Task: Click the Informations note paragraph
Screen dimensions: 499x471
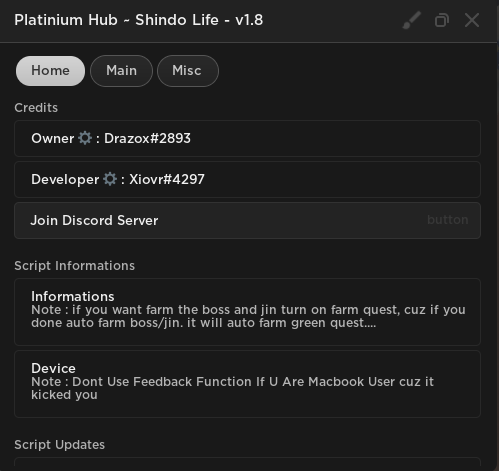Action: (x=248, y=316)
